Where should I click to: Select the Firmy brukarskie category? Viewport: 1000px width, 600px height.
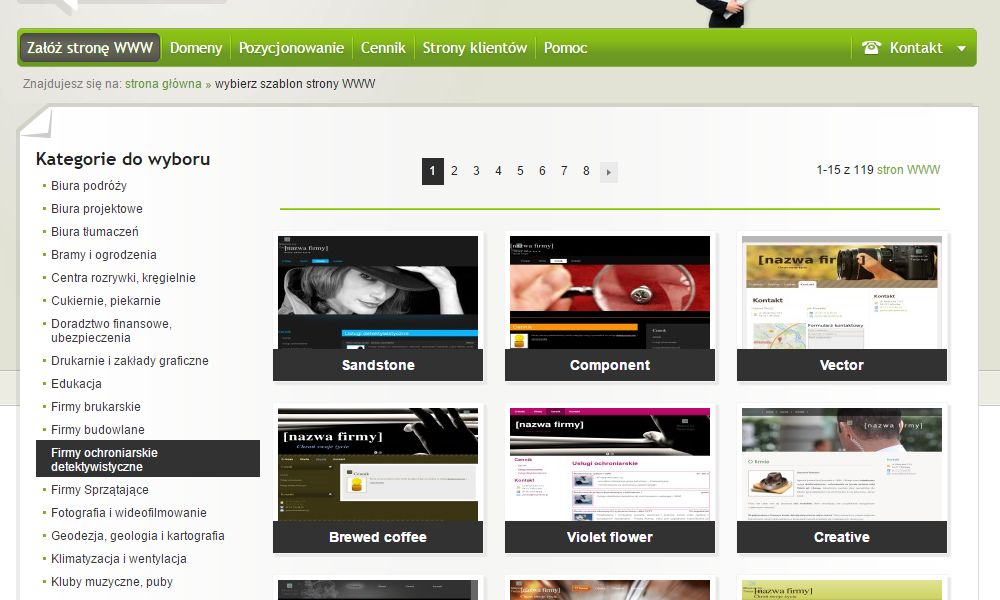[96, 406]
